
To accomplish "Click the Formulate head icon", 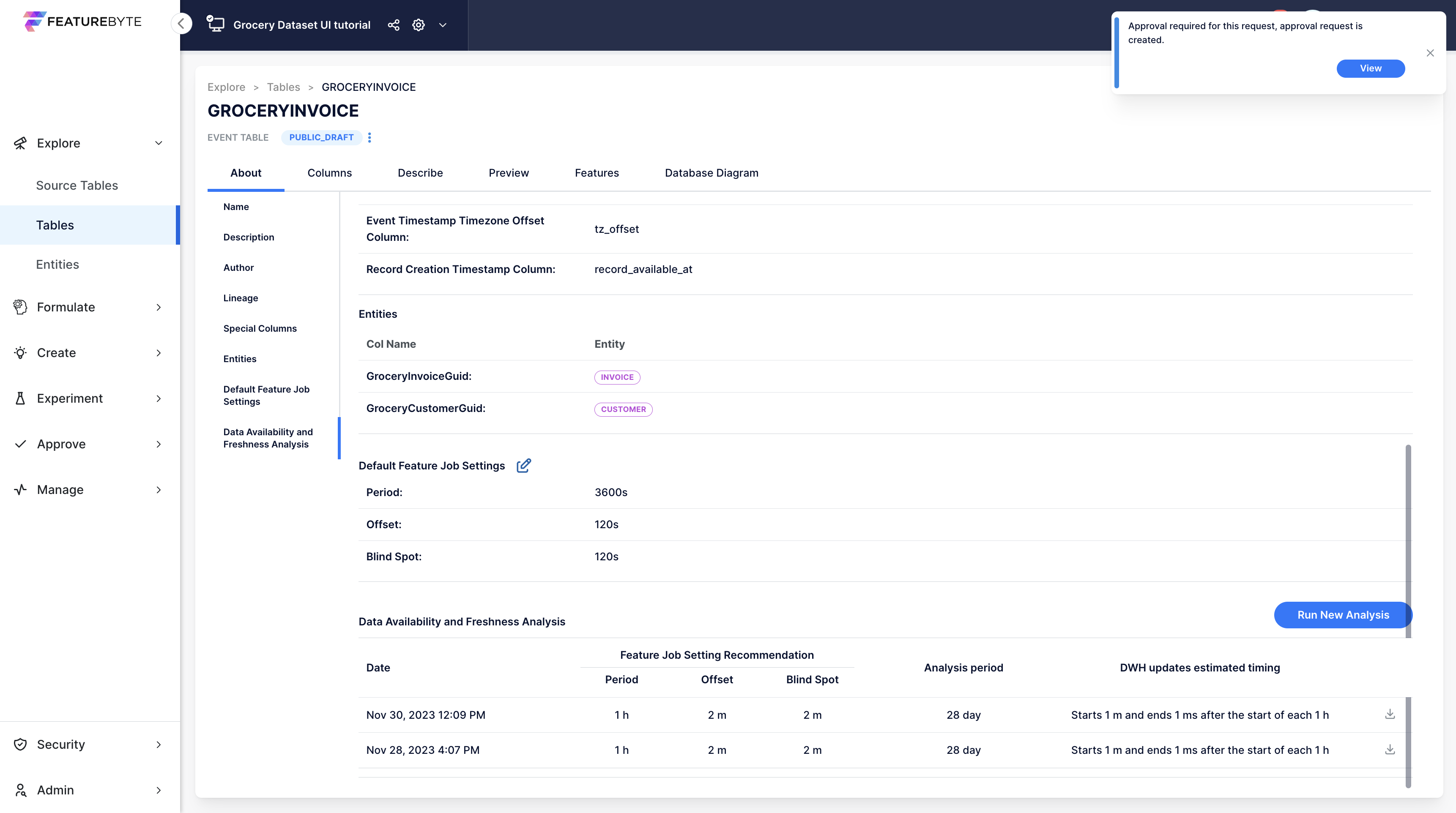I will pos(20,307).
